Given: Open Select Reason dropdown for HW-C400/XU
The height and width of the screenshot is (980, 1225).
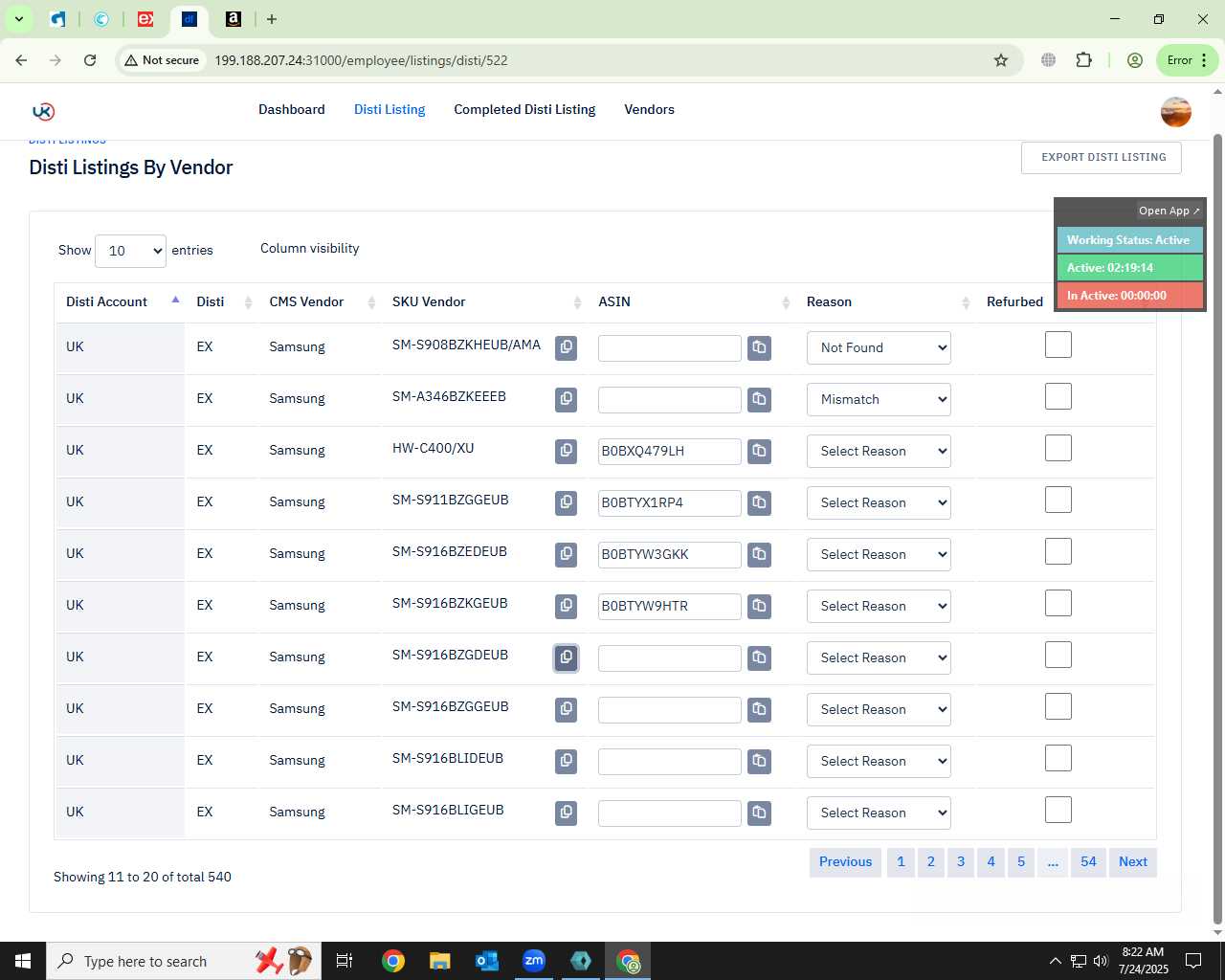Looking at the screenshot, I should (x=879, y=451).
